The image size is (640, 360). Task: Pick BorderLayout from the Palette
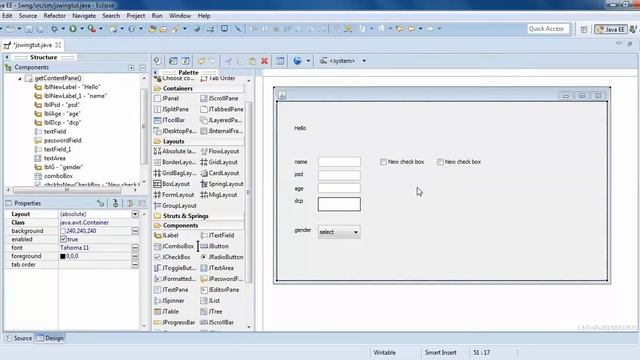(175, 162)
